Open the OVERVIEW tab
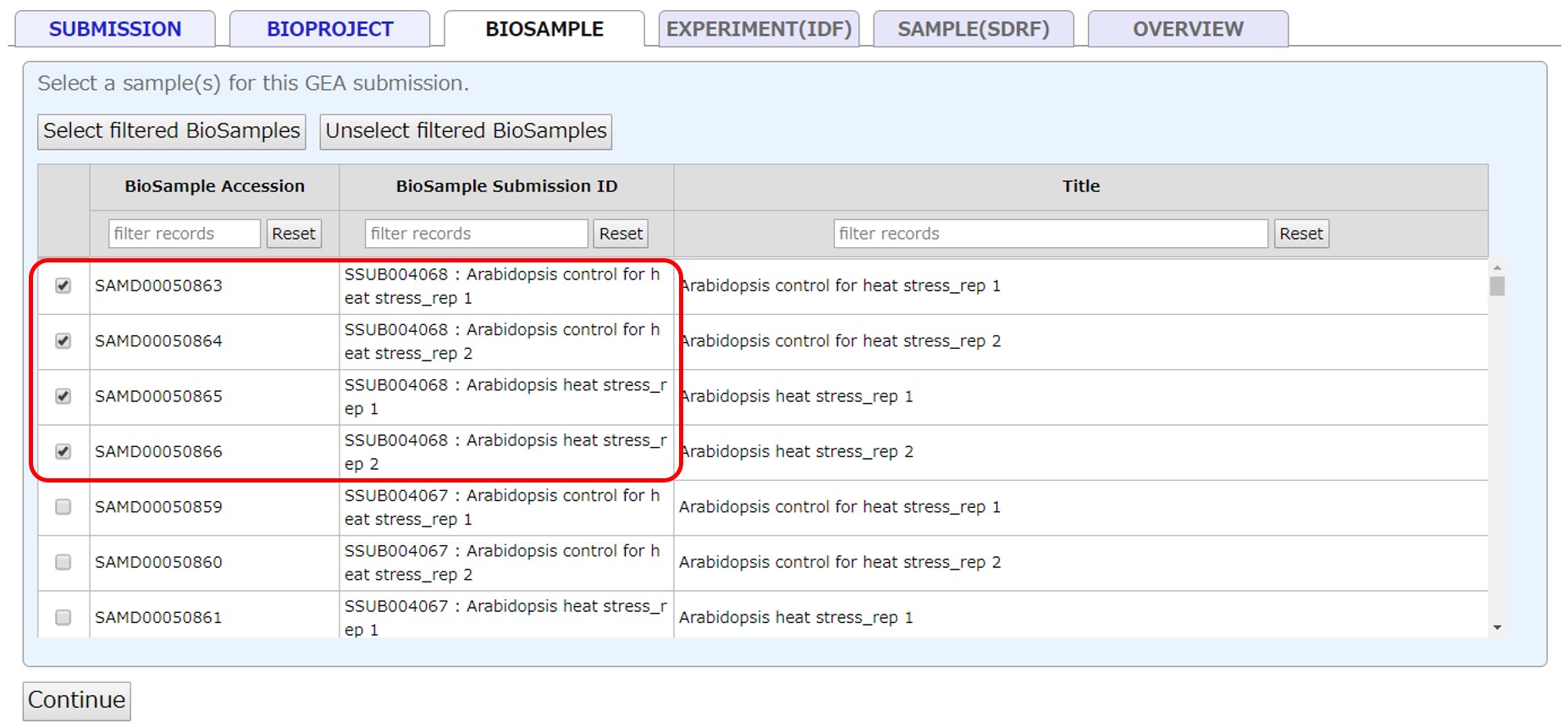This screenshot has width=1568, height=728. pos(1187,29)
